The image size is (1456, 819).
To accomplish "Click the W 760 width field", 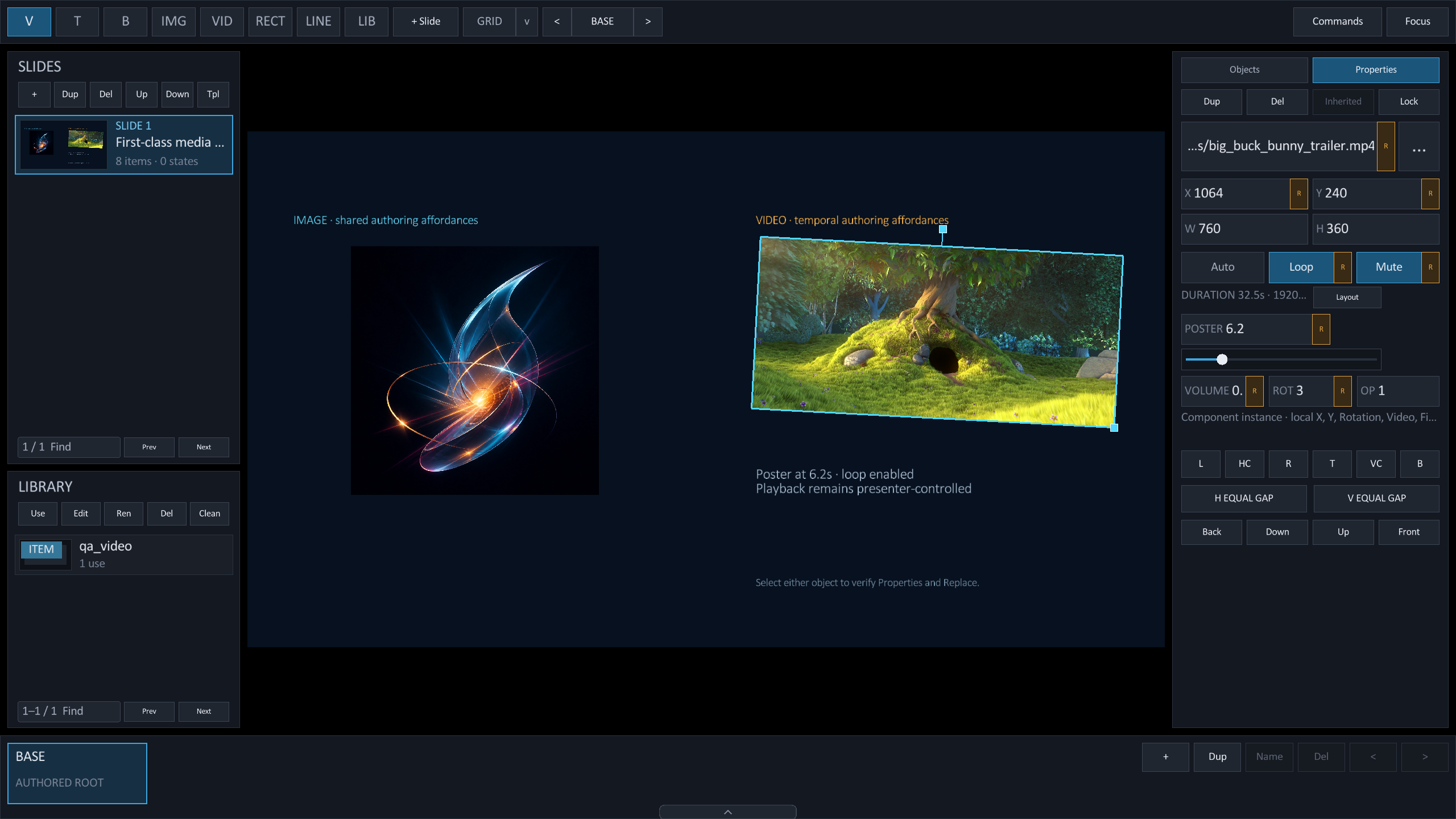I will tap(1244, 229).
